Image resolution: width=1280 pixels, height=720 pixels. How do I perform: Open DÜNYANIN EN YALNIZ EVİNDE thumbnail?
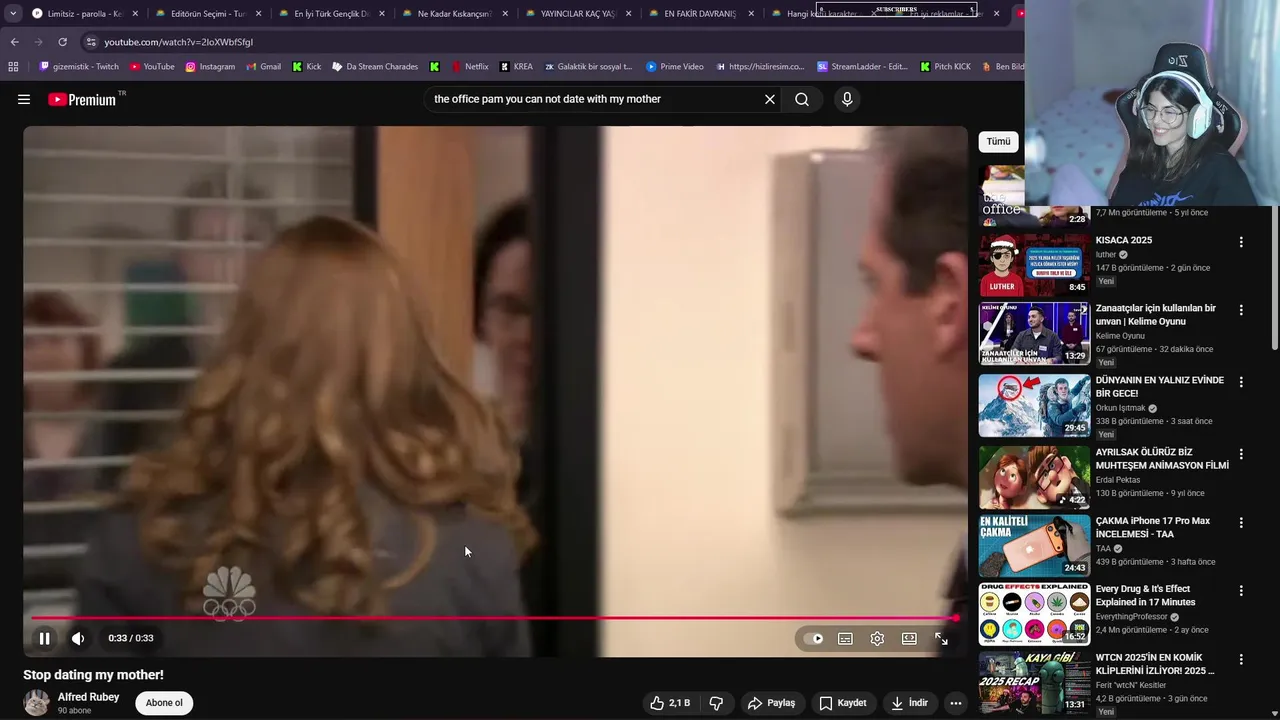pos(1034,405)
